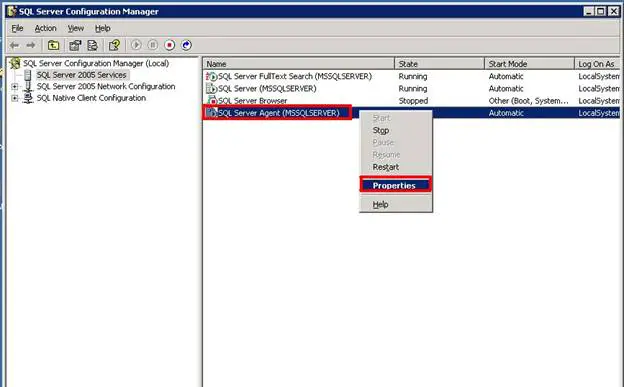624x387 pixels.
Task: Select SQL Server 2005 Services tree item
Action: coord(82,75)
